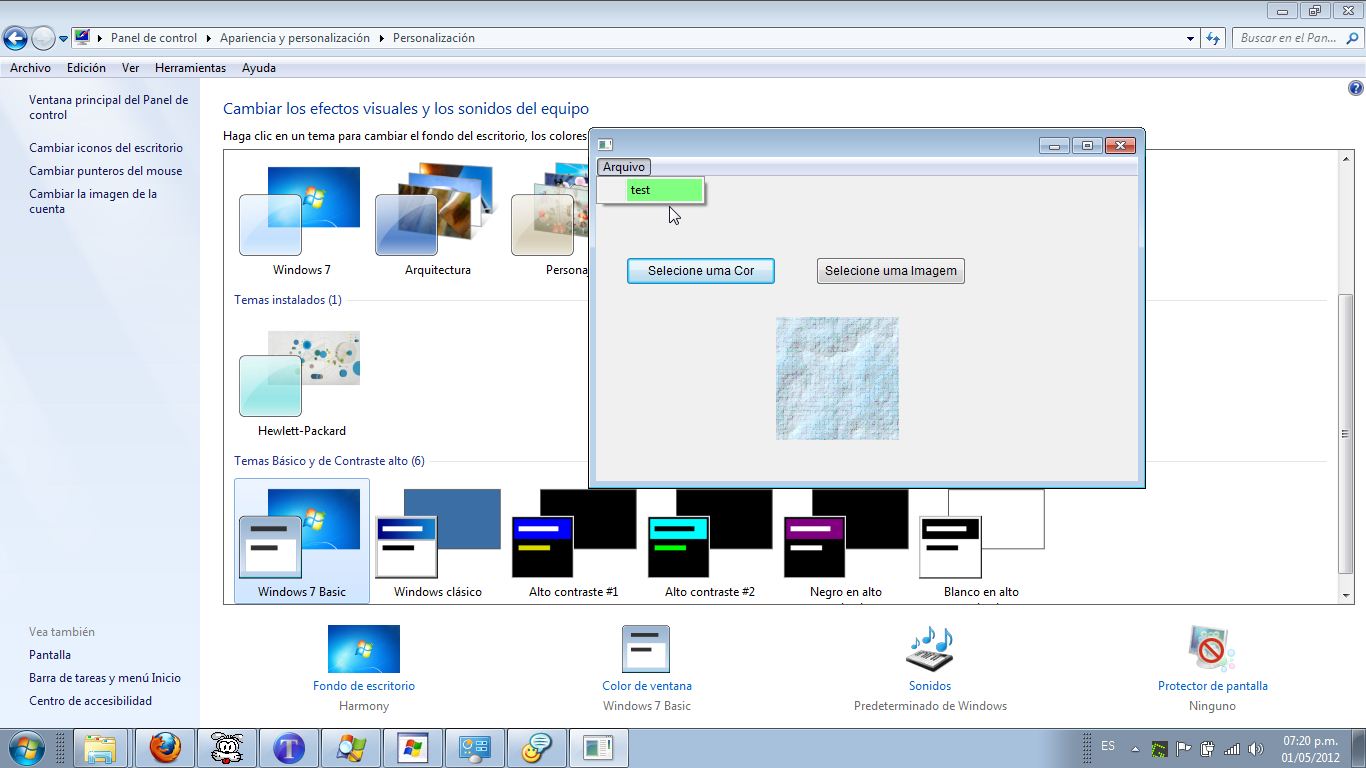Click the ES language indicator

[1108, 746]
